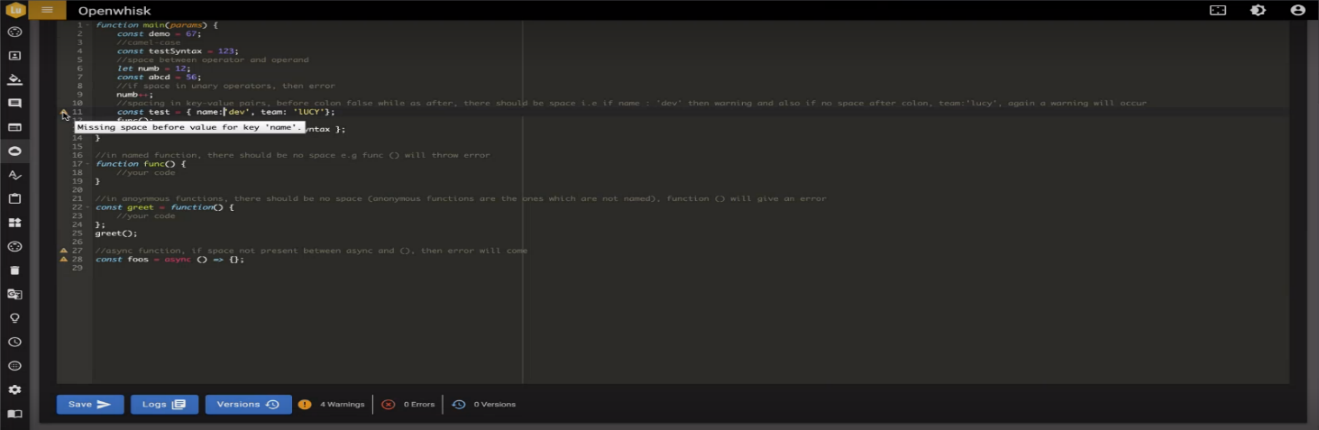Open the hamburger menu next to Openwhisk
Screen dimensions: 1319x430
pyautogui.click(x=46, y=10)
